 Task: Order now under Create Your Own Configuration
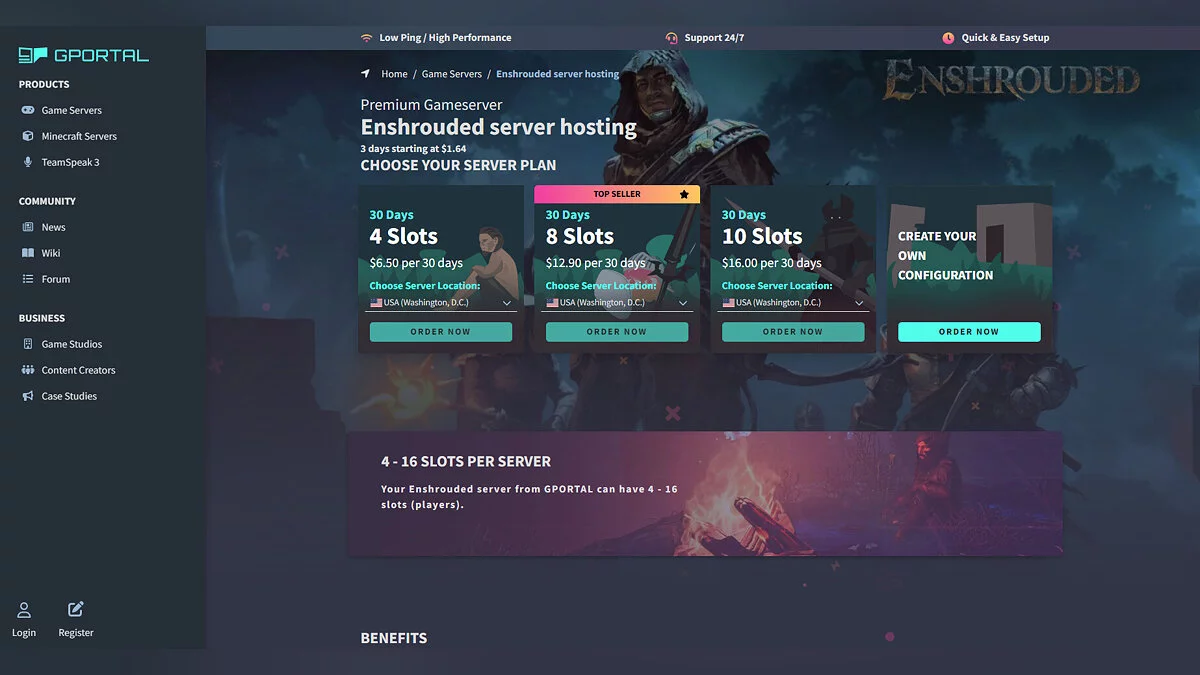(x=969, y=332)
